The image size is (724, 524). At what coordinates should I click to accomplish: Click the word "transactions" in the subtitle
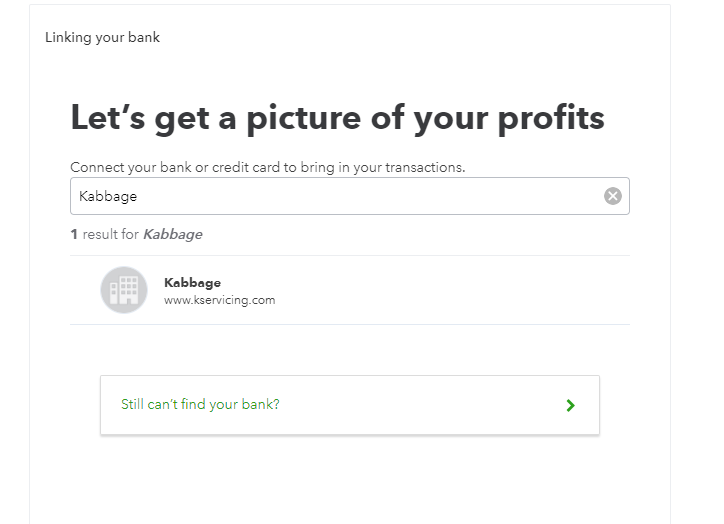[x=421, y=167]
